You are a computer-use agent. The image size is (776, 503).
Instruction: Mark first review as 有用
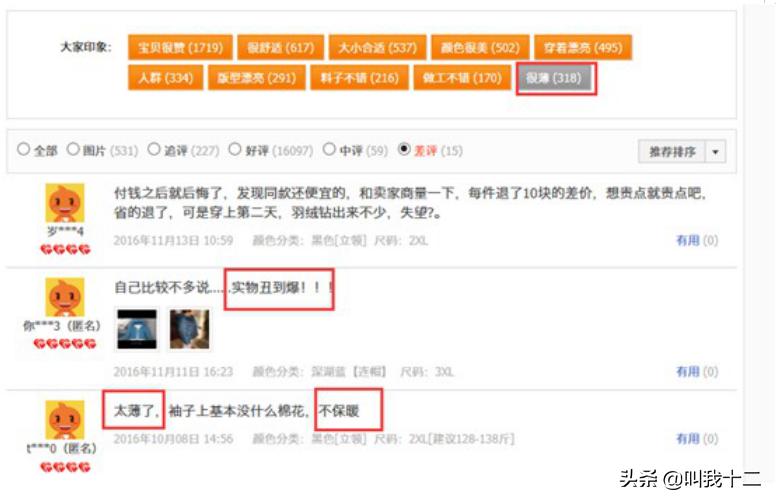(697, 241)
